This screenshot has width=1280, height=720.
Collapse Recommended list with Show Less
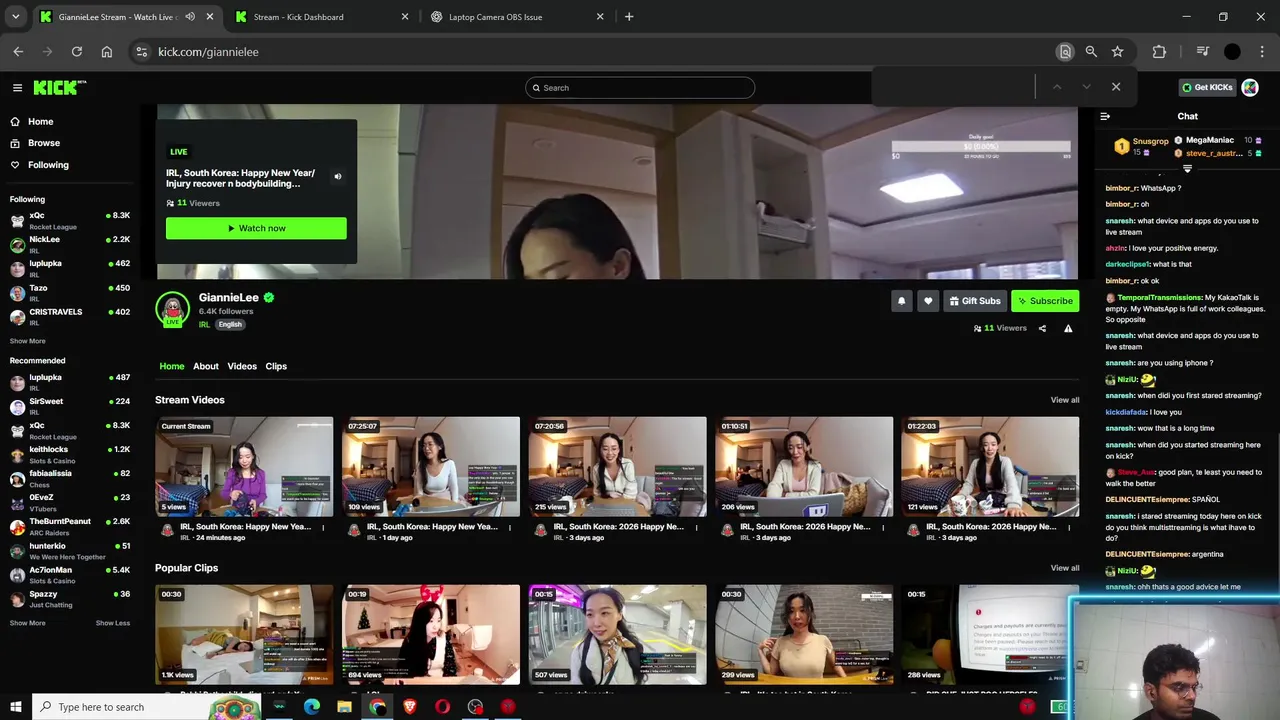click(x=113, y=623)
